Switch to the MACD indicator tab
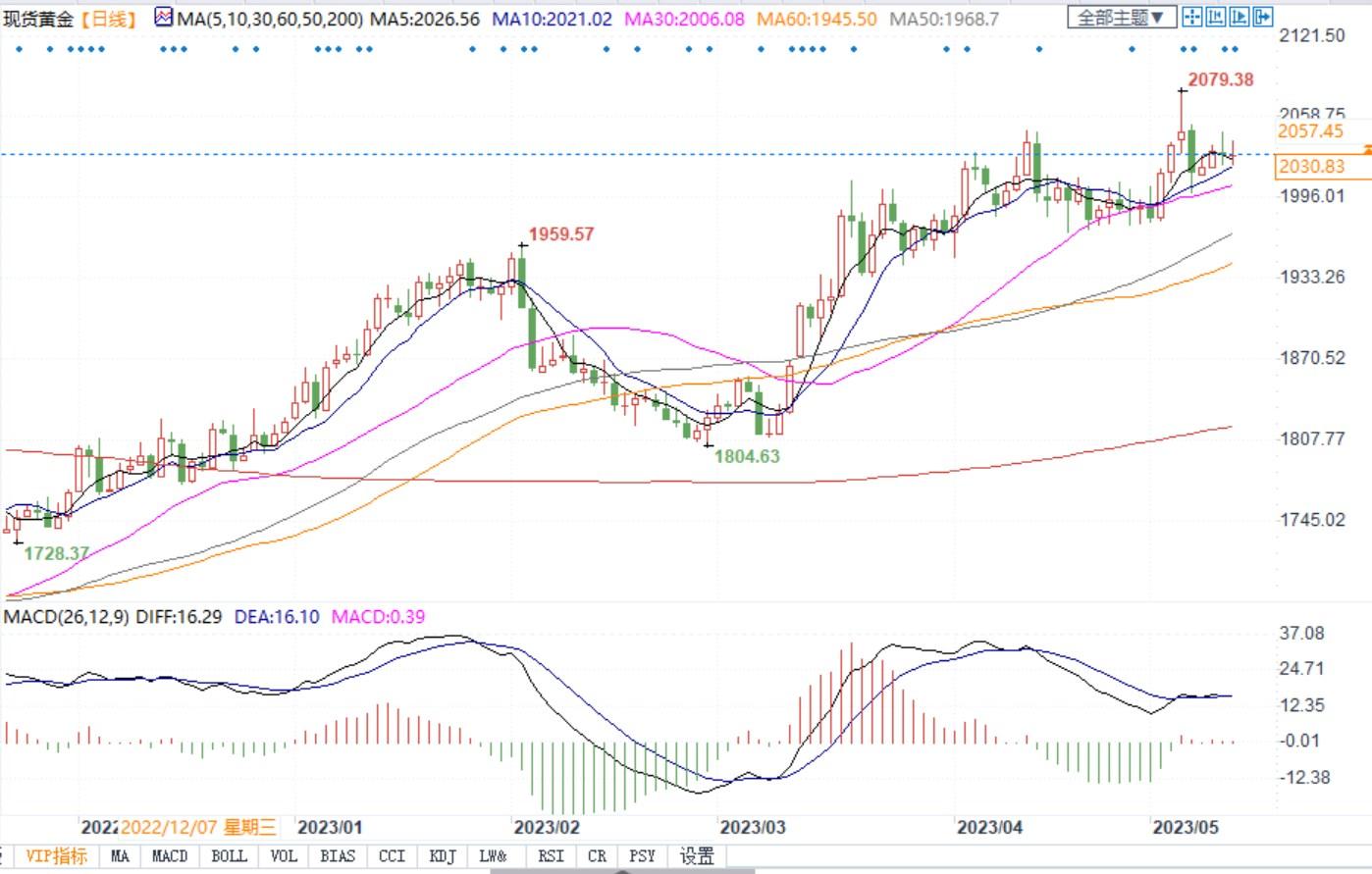 (x=170, y=855)
